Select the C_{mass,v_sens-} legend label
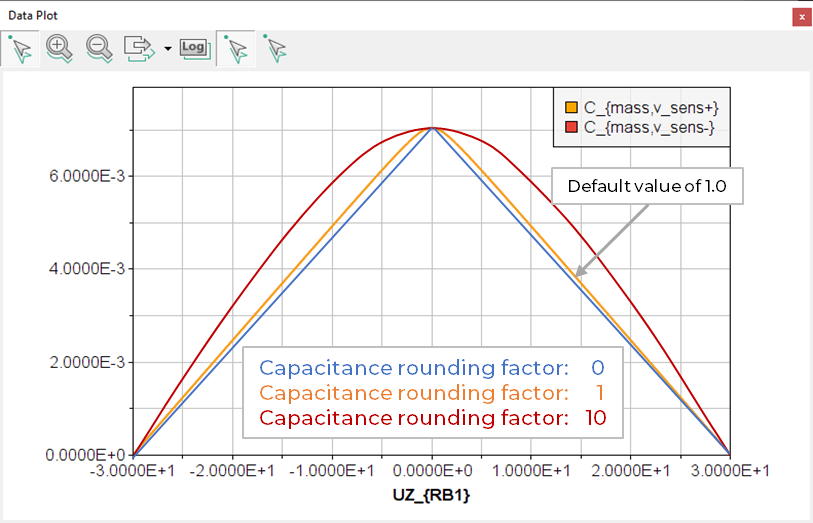This screenshot has width=813, height=523. point(649,127)
